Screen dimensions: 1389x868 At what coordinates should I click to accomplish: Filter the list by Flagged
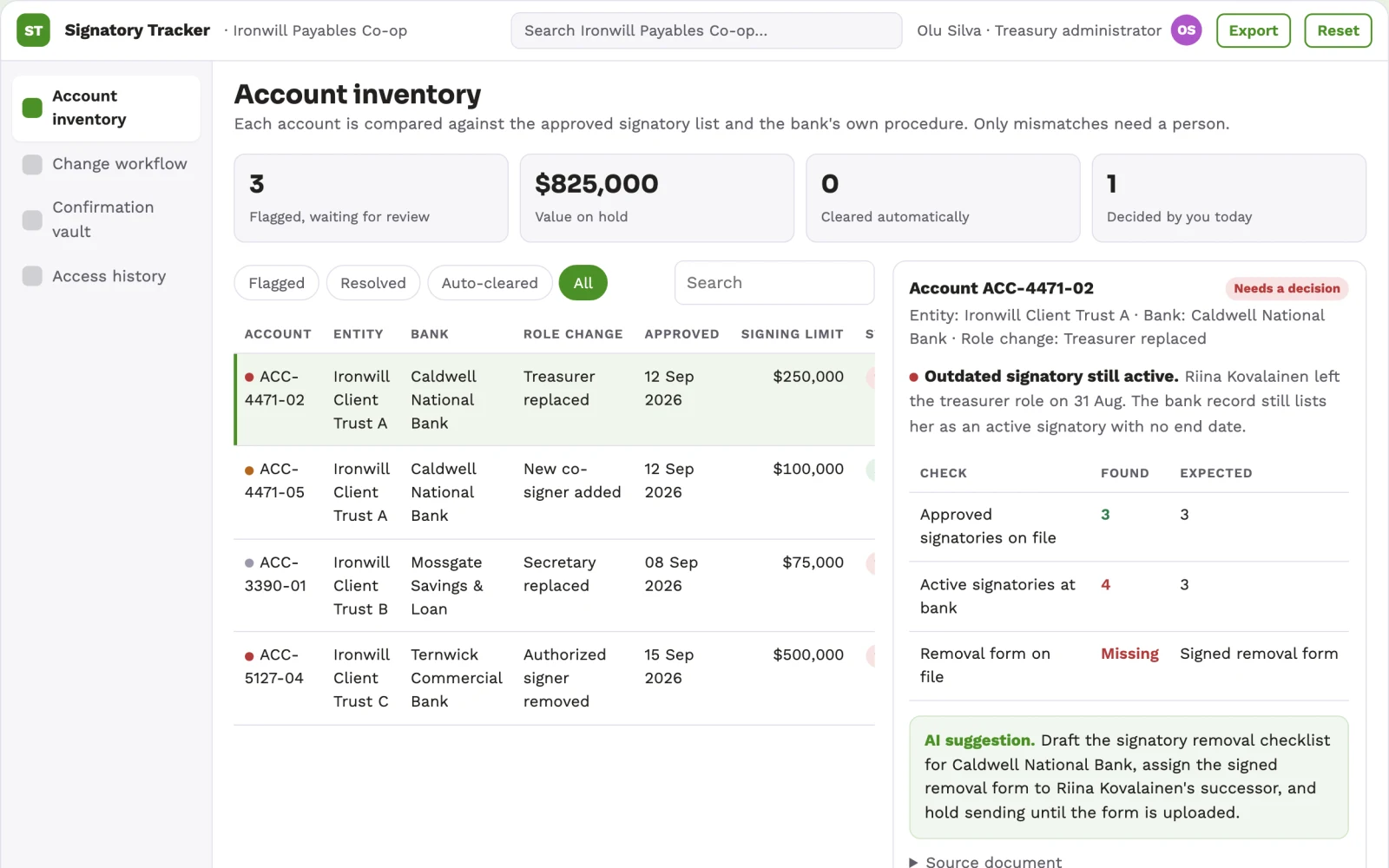[x=276, y=283]
